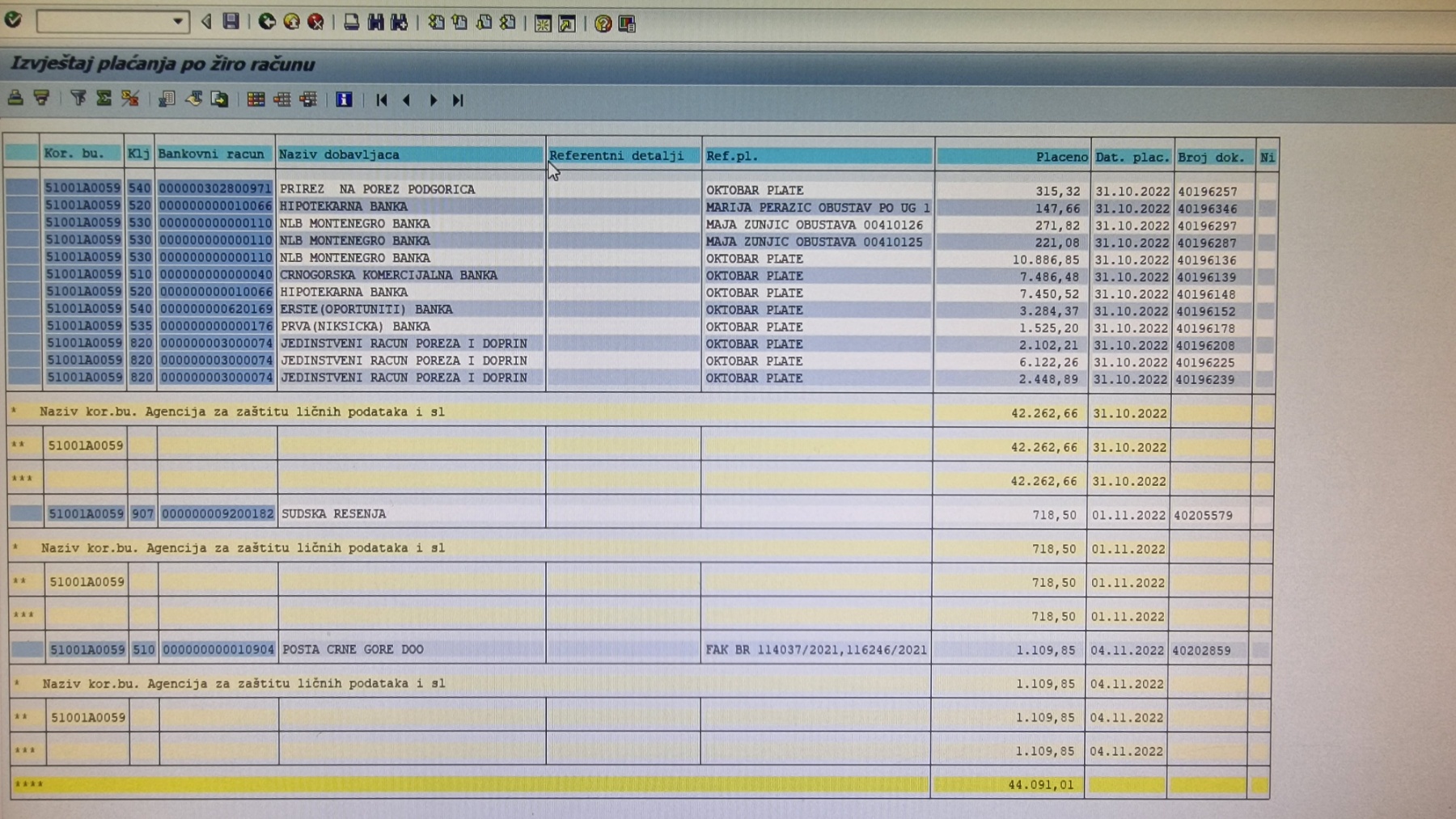Click the green Enter checkmark icon
Image resolution: width=1456 pixels, height=819 pixels.
[x=13, y=20]
